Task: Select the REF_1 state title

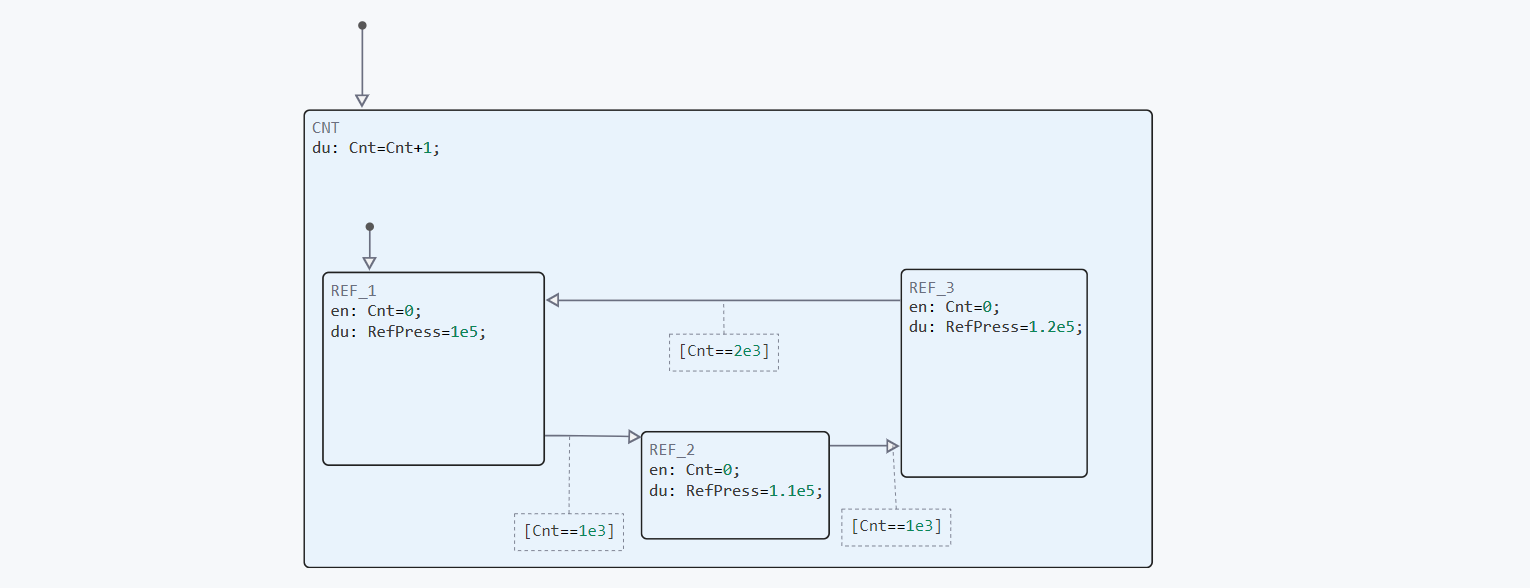Action: click(x=354, y=291)
